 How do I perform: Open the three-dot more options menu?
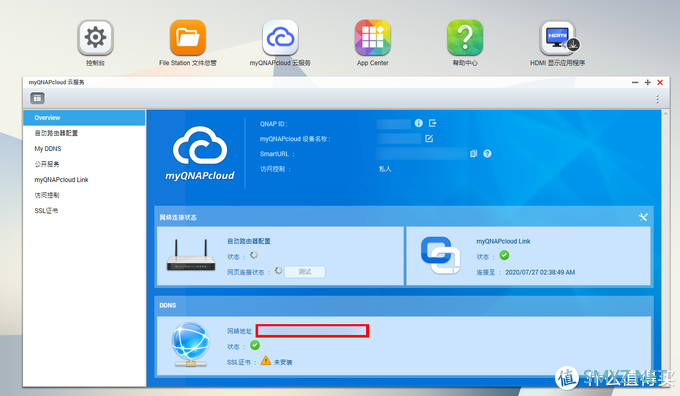pyautogui.click(x=657, y=99)
